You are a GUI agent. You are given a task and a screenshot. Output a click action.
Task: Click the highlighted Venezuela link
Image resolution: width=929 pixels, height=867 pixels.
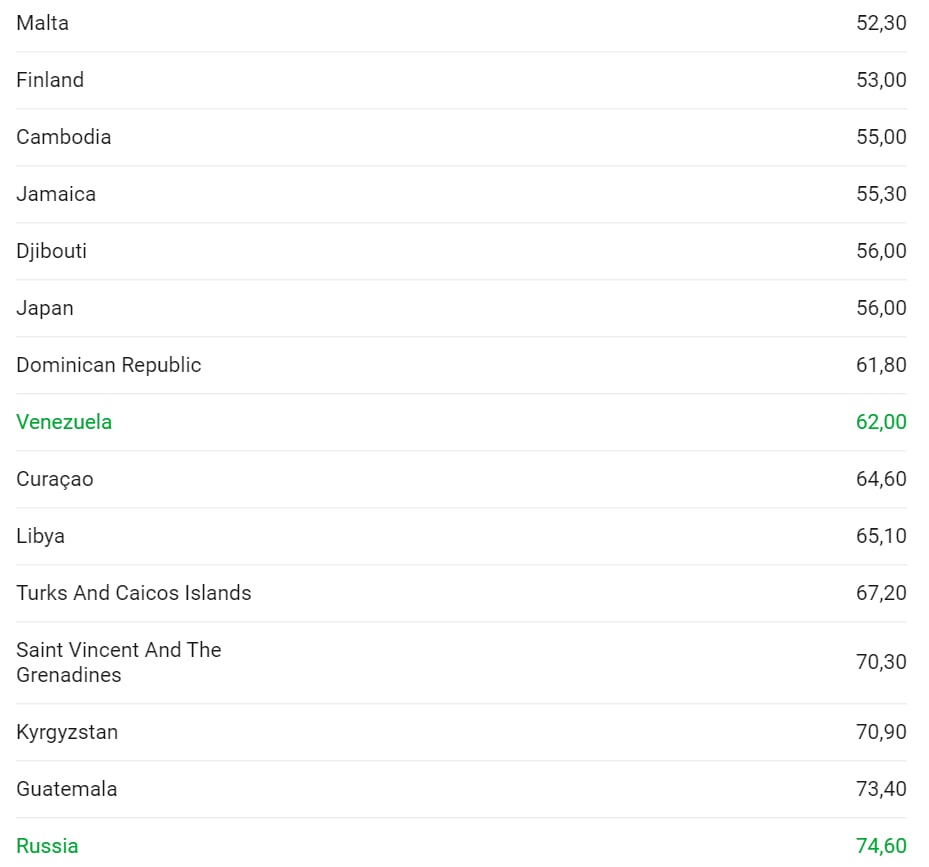(64, 422)
